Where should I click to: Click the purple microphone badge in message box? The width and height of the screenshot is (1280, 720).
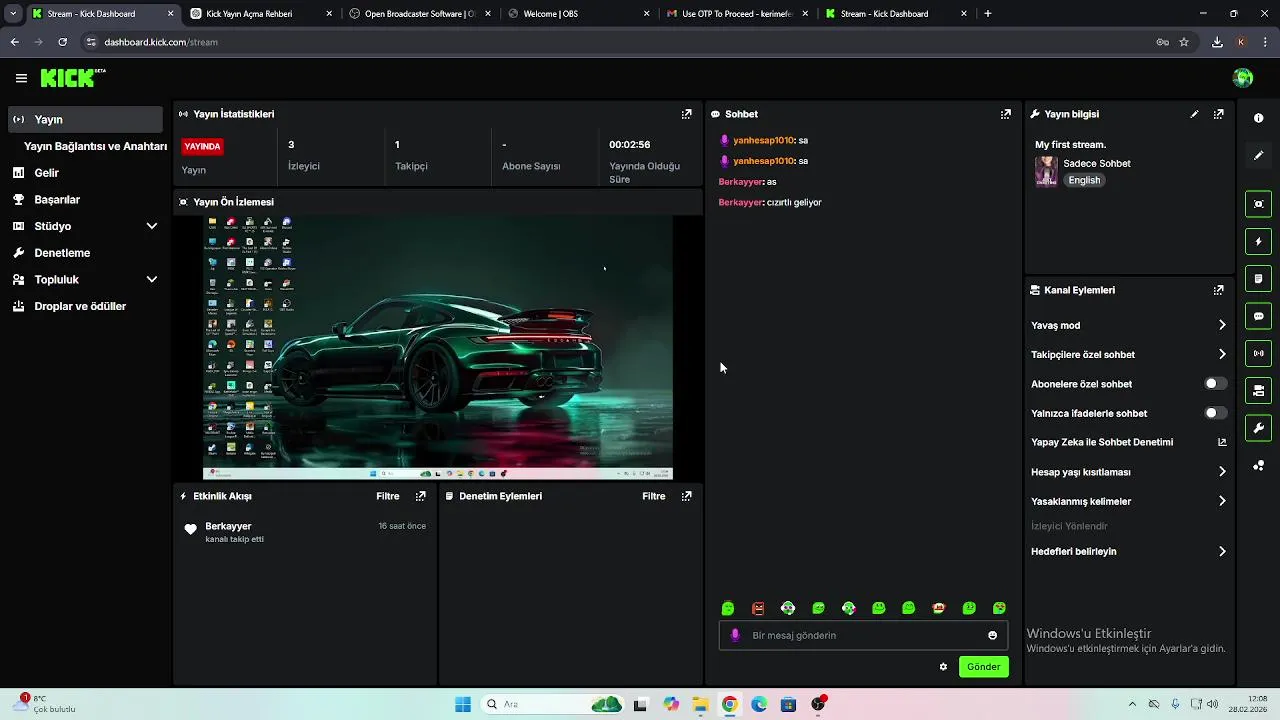[735, 635]
